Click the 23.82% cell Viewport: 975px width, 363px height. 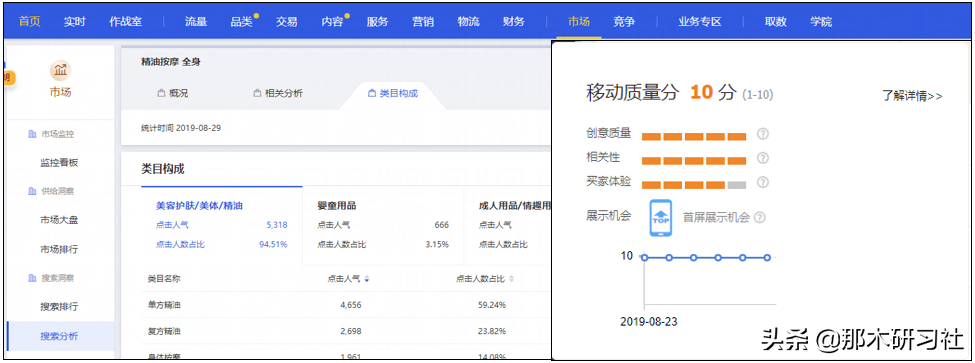click(492, 331)
